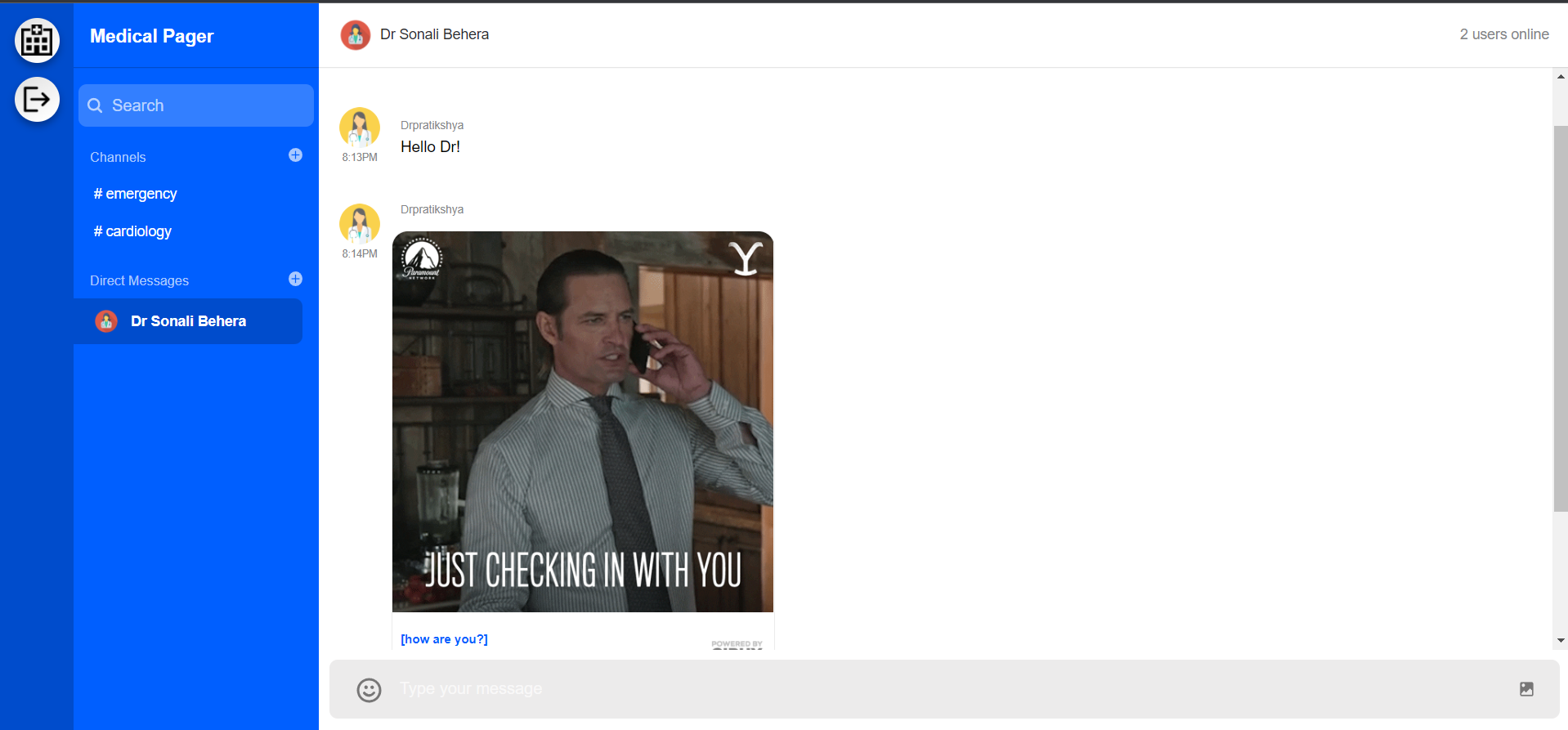Click the Direct Messages section label
This screenshot has width=1568, height=730.
(139, 280)
